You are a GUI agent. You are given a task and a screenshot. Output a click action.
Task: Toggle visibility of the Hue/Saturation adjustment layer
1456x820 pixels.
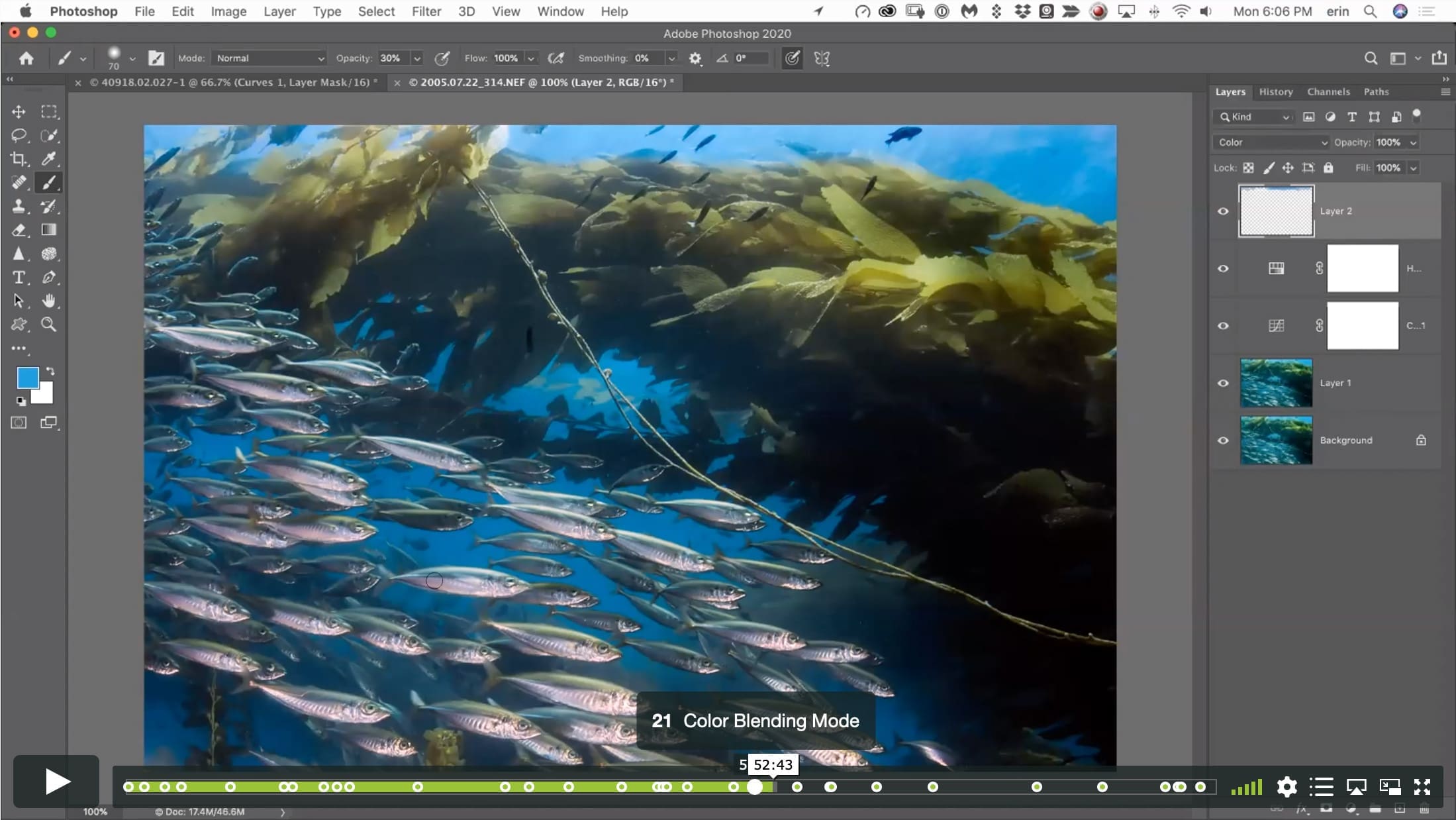(x=1223, y=269)
